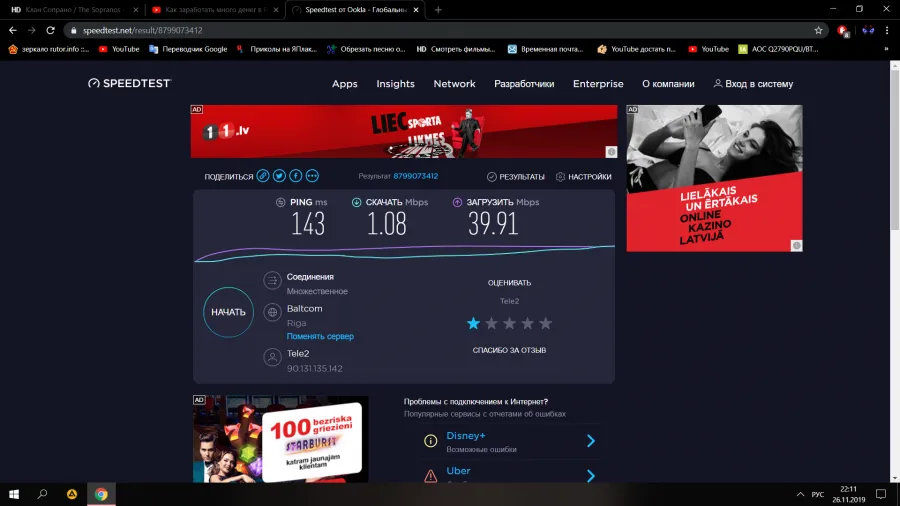Click the download arrow icon by СКАЧАТЬ
This screenshot has width=900, height=506.
click(356, 202)
